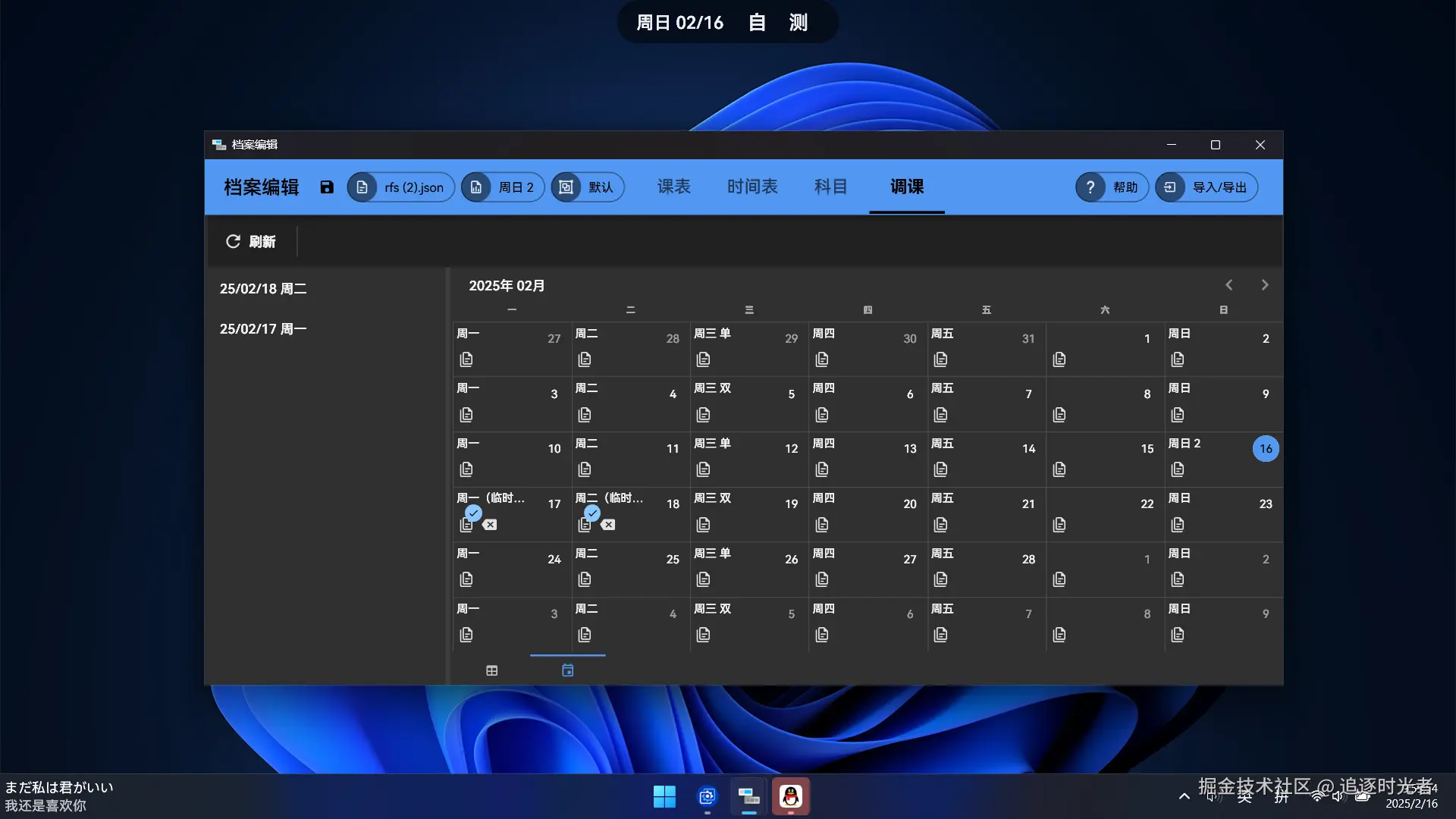The height and width of the screenshot is (819, 1456).
Task: Click schedule icon on February 16 cell
Action: pyautogui.click(x=1177, y=469)
